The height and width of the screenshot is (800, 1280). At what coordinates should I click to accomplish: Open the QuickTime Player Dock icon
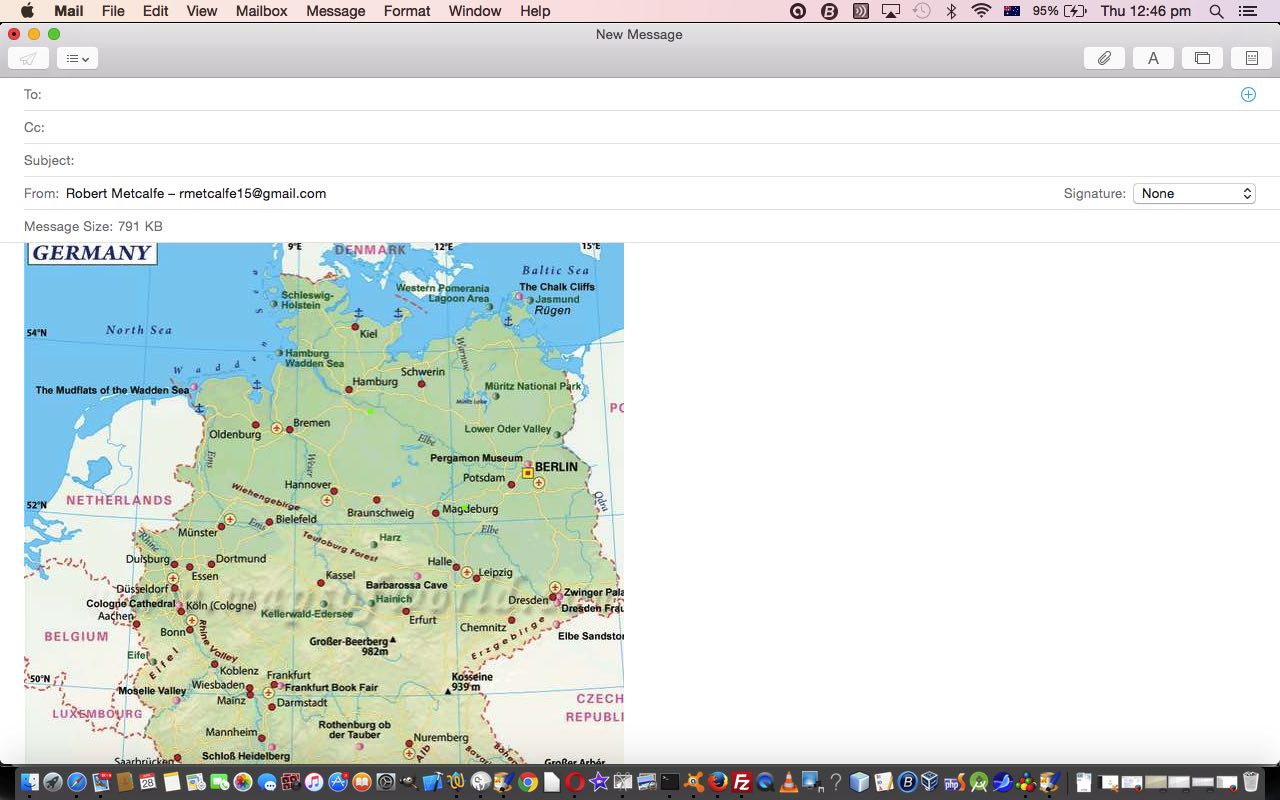coord(765,782)
